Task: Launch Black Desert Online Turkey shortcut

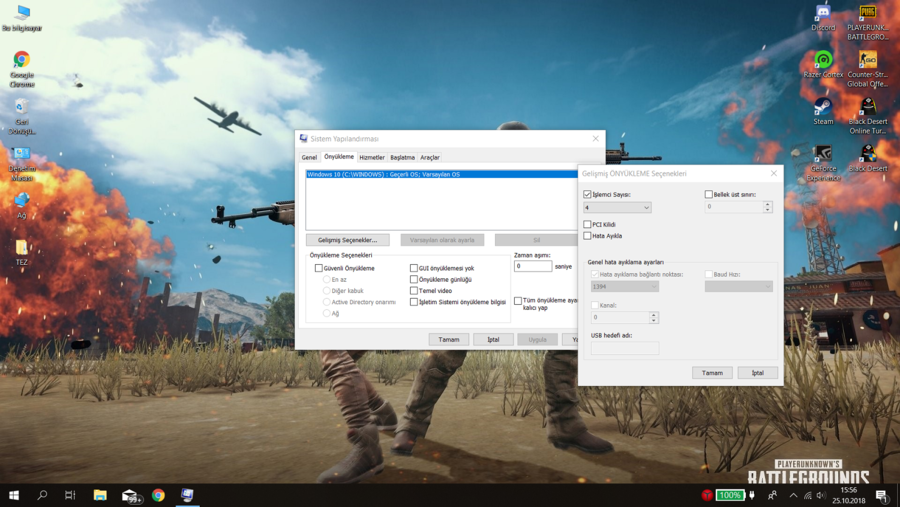Action: pos(868,116)
